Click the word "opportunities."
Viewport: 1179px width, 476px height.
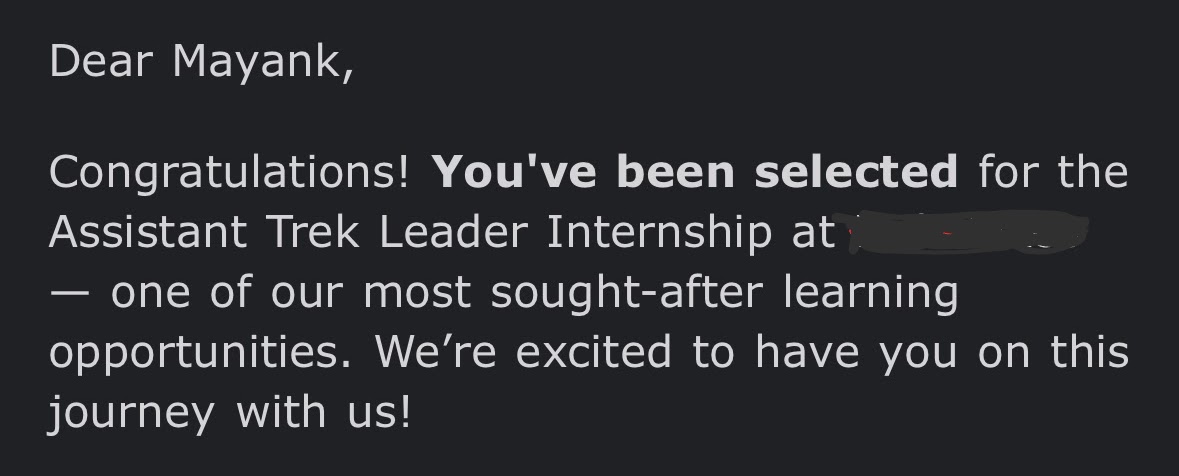coord(200,353)
